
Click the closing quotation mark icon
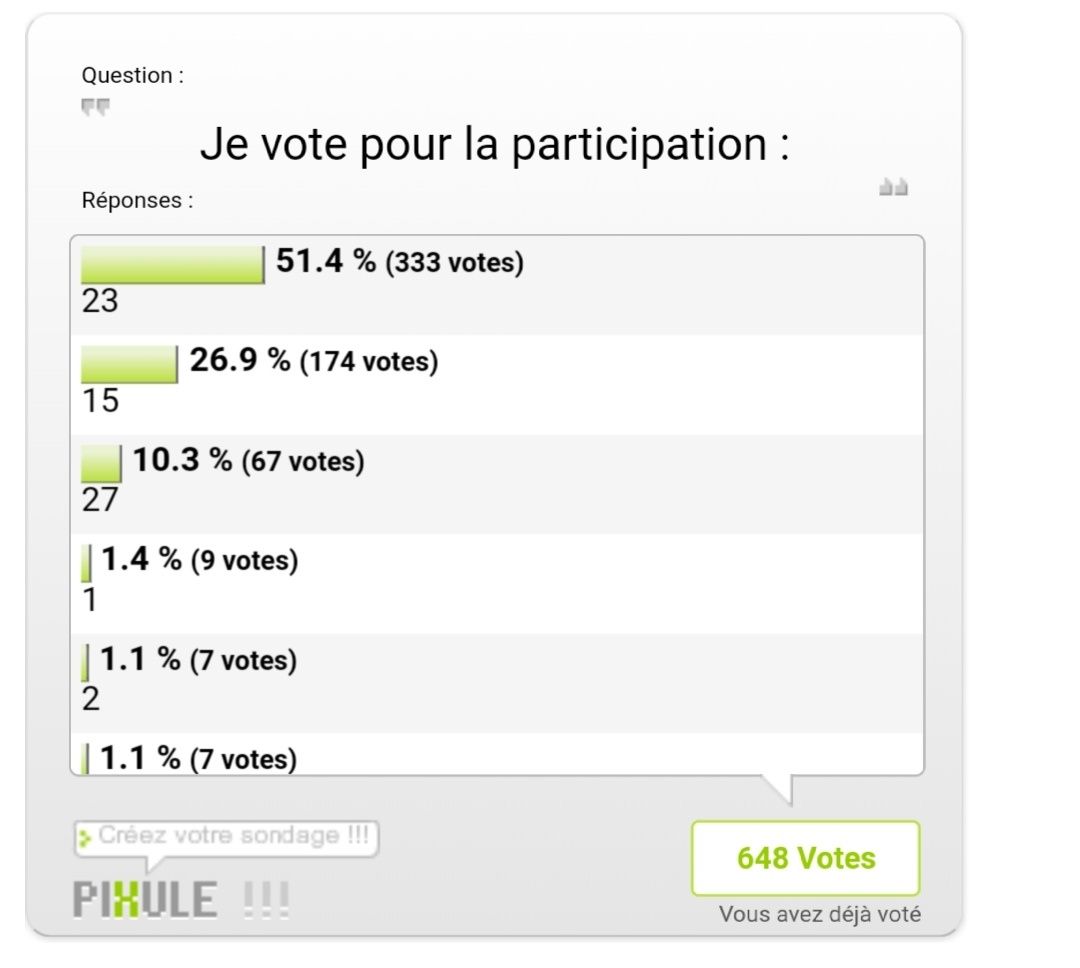pyautogui.click(x=893, y=187)
